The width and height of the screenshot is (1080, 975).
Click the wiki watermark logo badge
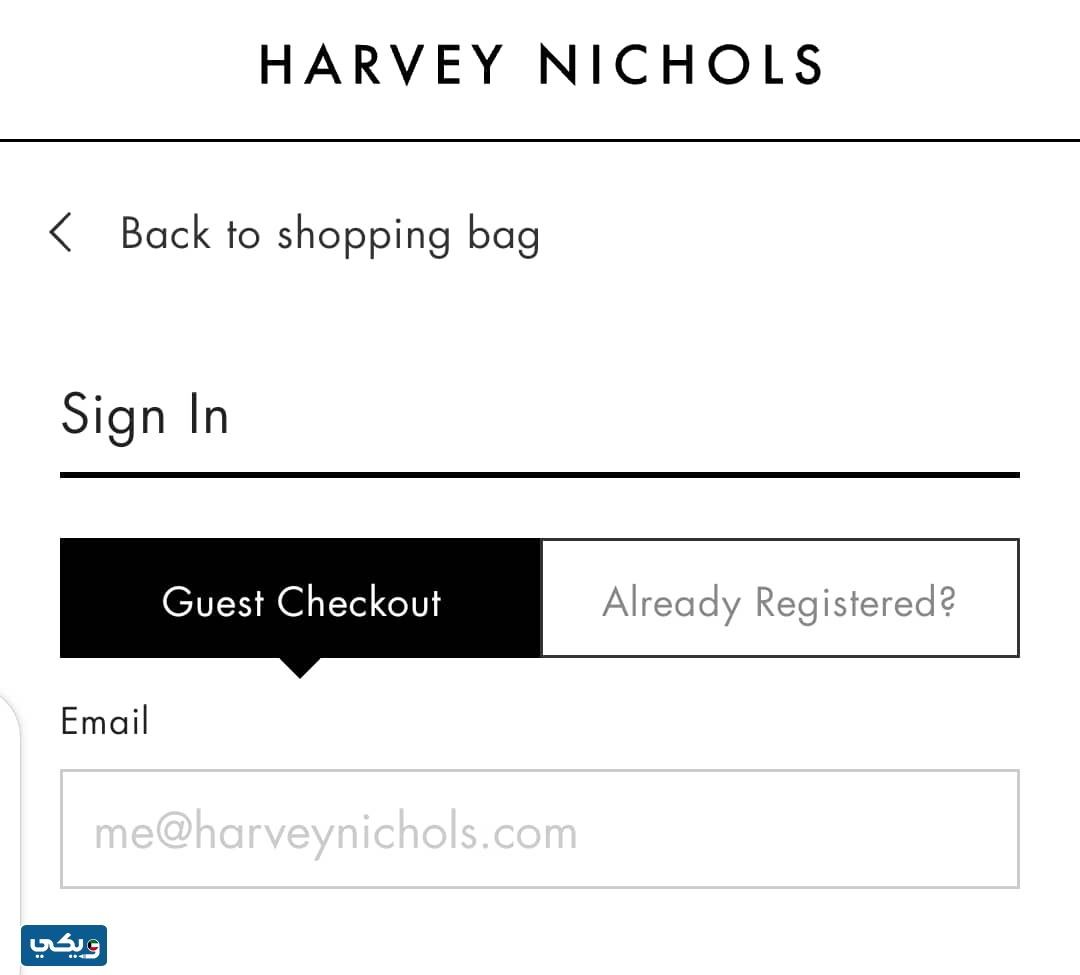(65, 945)
